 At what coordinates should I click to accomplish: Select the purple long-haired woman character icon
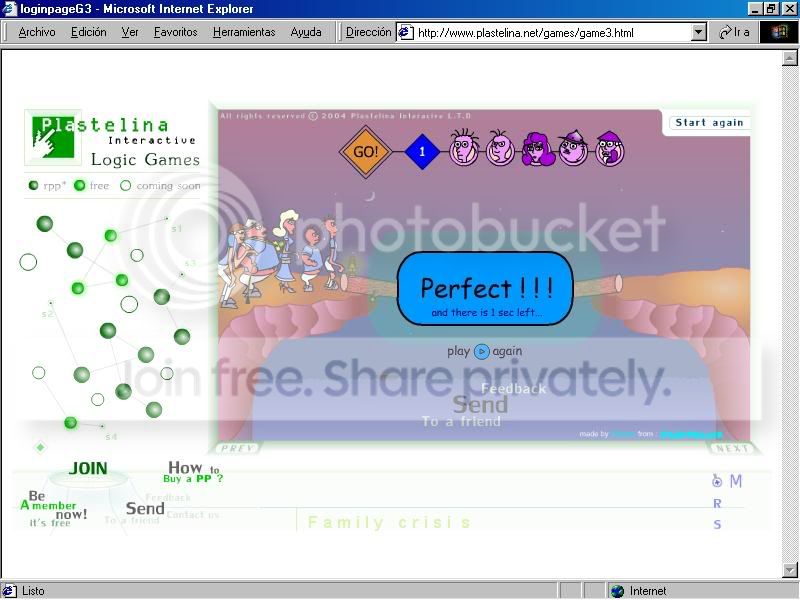point(537,148)
